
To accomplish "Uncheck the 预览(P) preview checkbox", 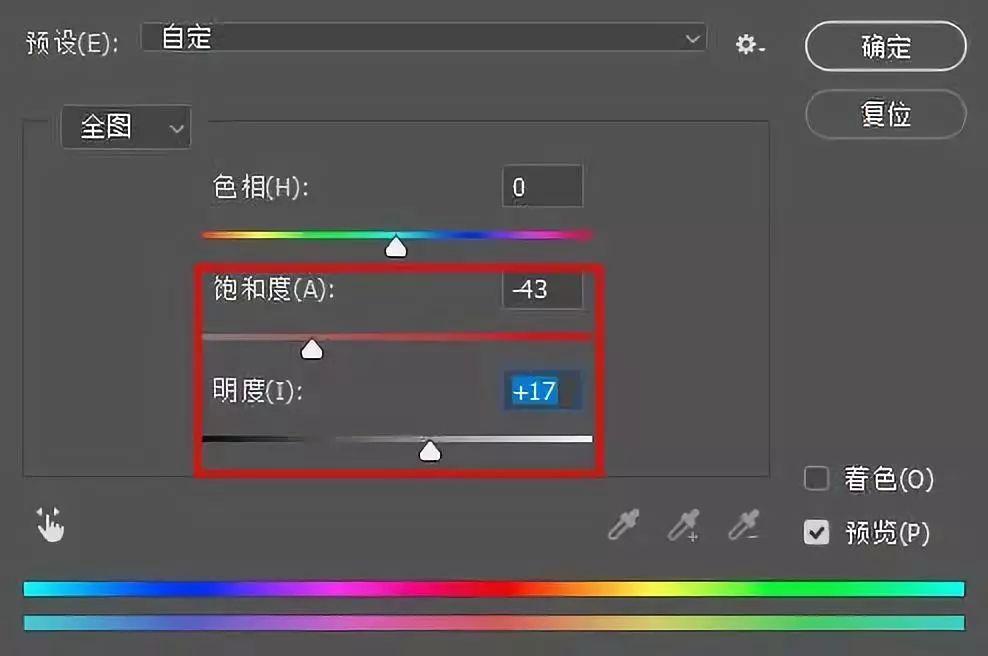I will [x=817, y=532].
